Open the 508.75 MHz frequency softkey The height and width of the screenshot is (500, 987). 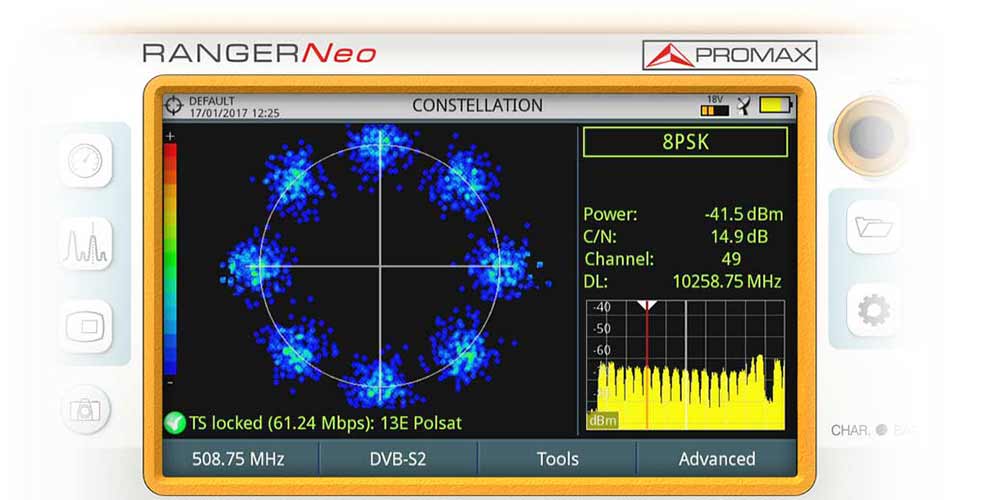tap(238, 459)
